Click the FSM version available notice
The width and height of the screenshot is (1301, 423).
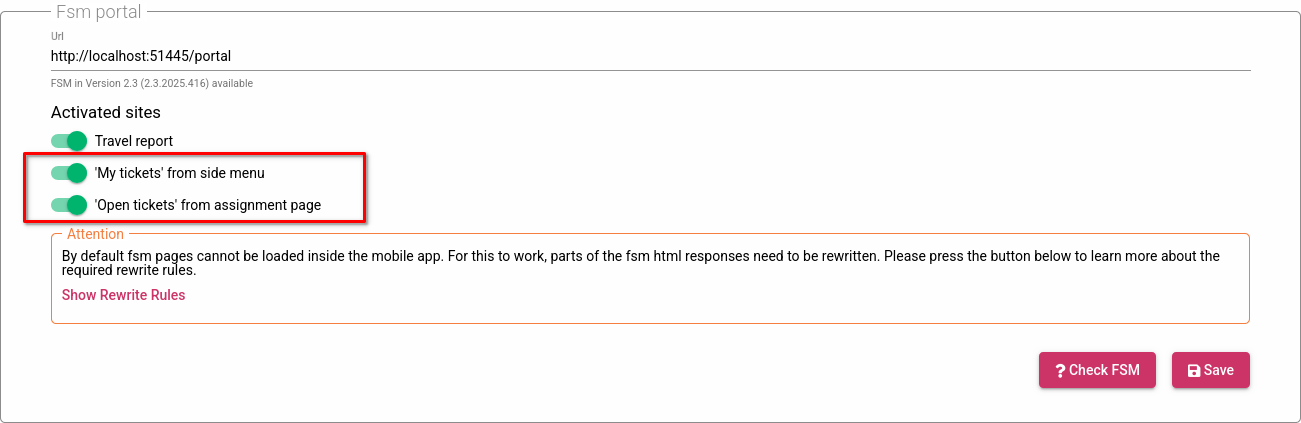[152, 83]
